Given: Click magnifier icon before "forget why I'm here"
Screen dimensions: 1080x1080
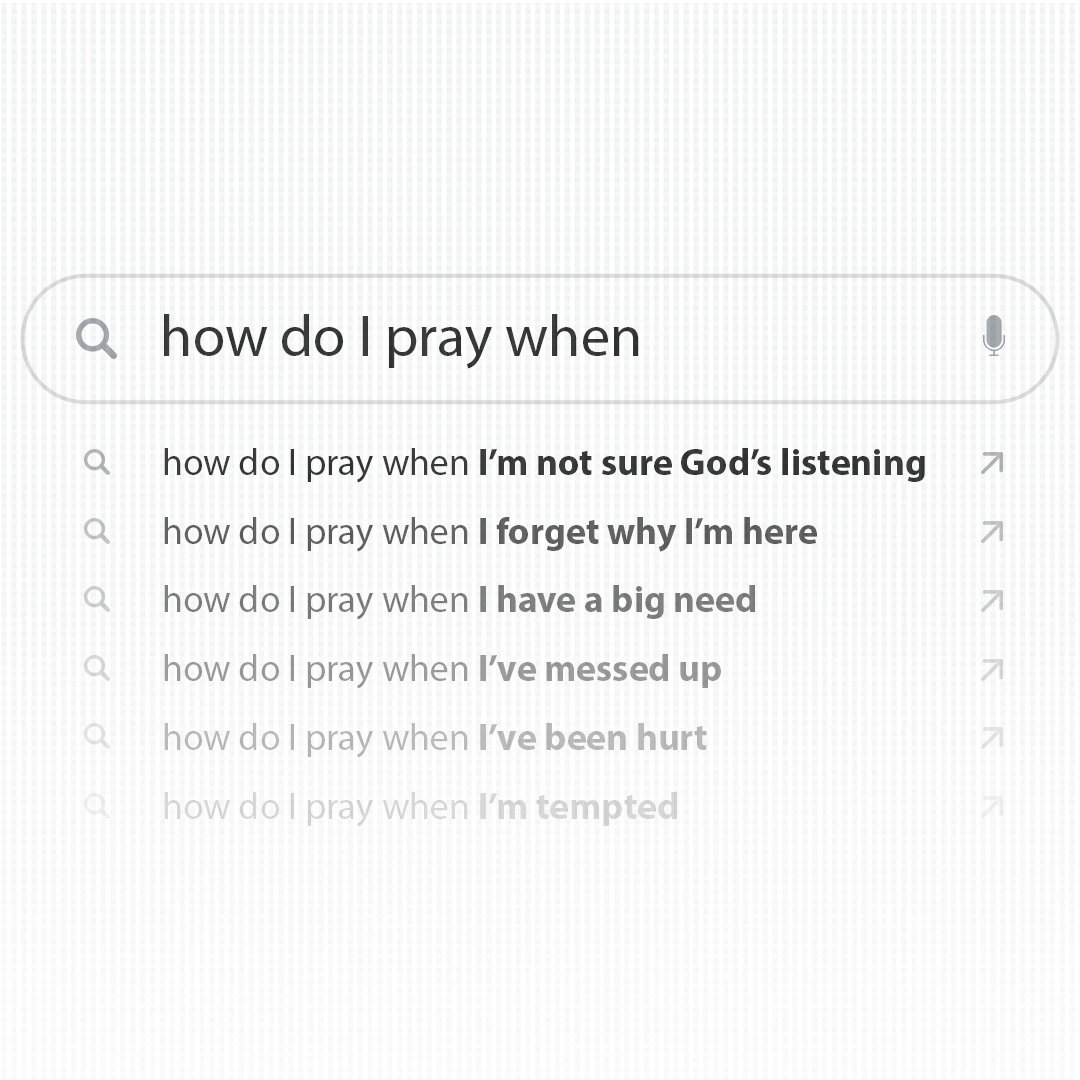Looking at the screenshot, I should coord(97,531).
